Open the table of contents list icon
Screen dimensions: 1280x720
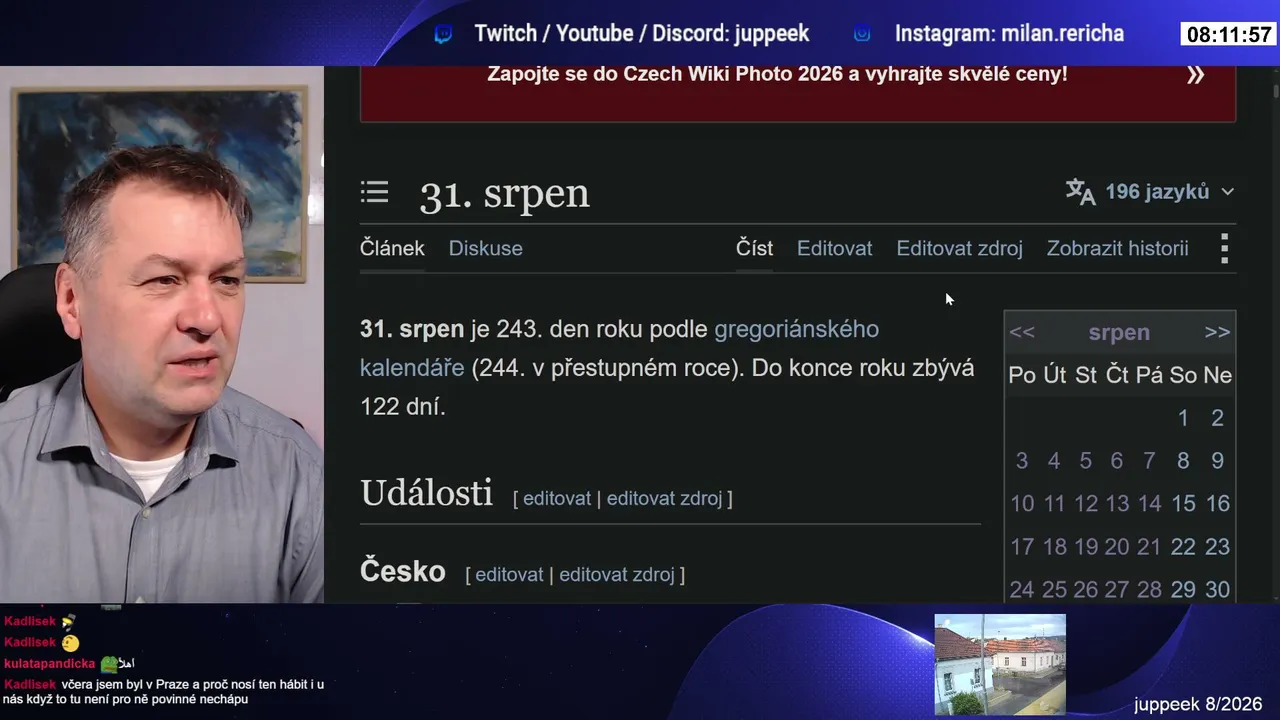[374, 192]
